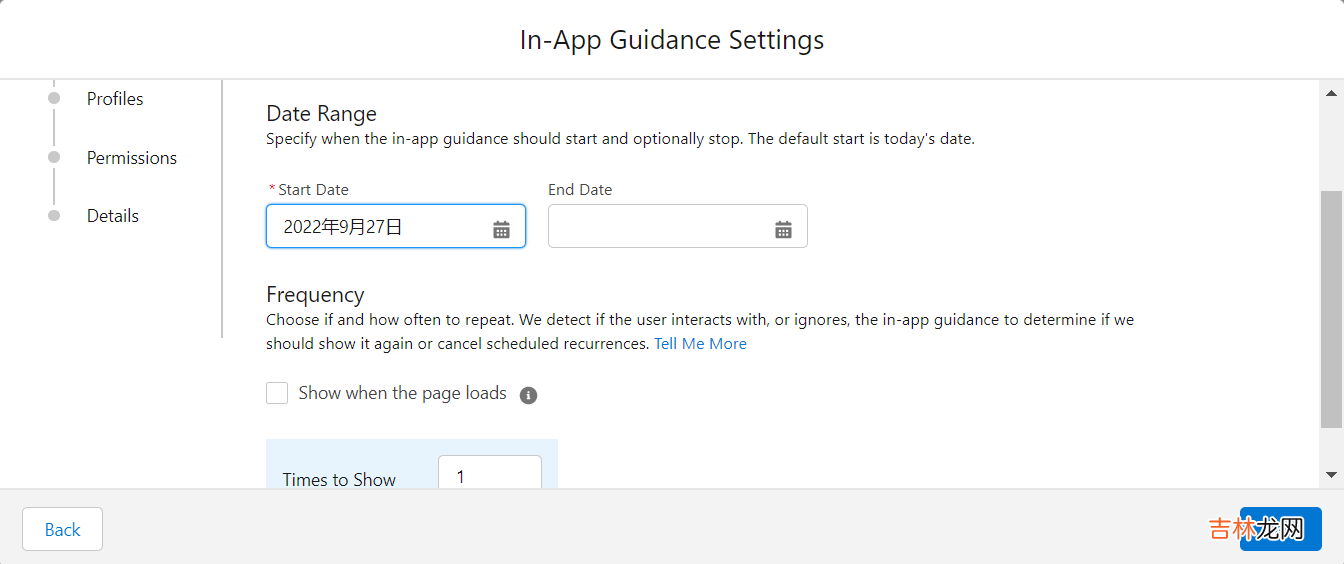Click the scrollbar up arrow
The height and width of the screenshot is (564, 1344).
tap(1331, 93)
